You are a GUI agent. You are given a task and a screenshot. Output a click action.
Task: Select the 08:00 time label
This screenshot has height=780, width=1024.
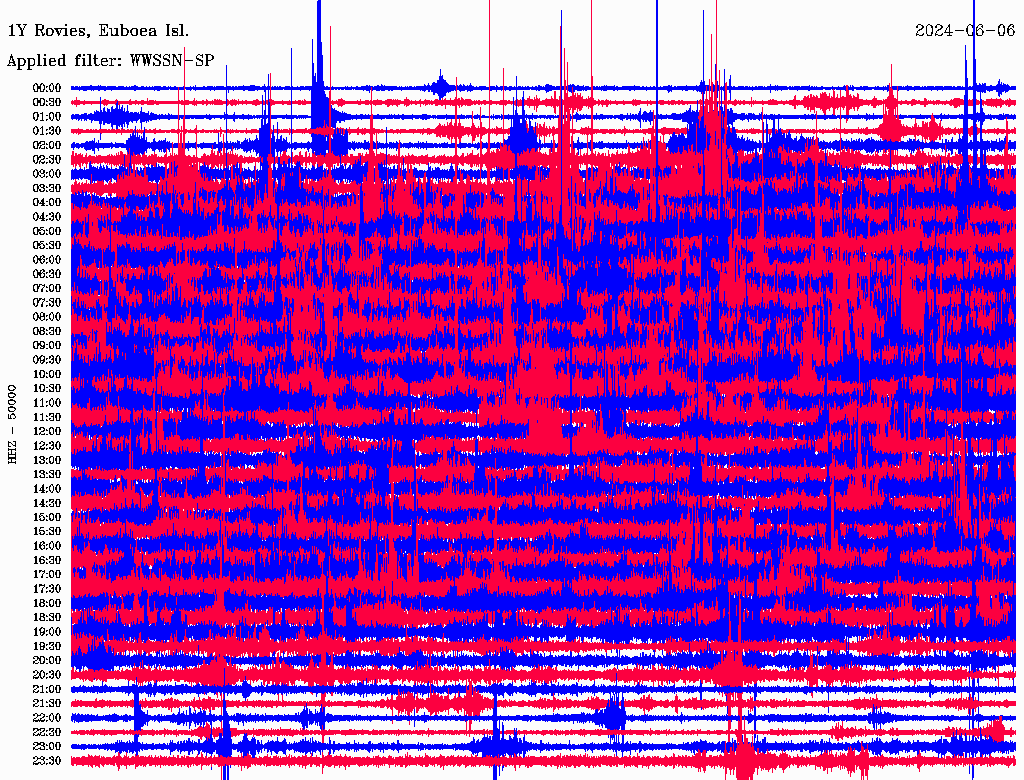[47, 317]
